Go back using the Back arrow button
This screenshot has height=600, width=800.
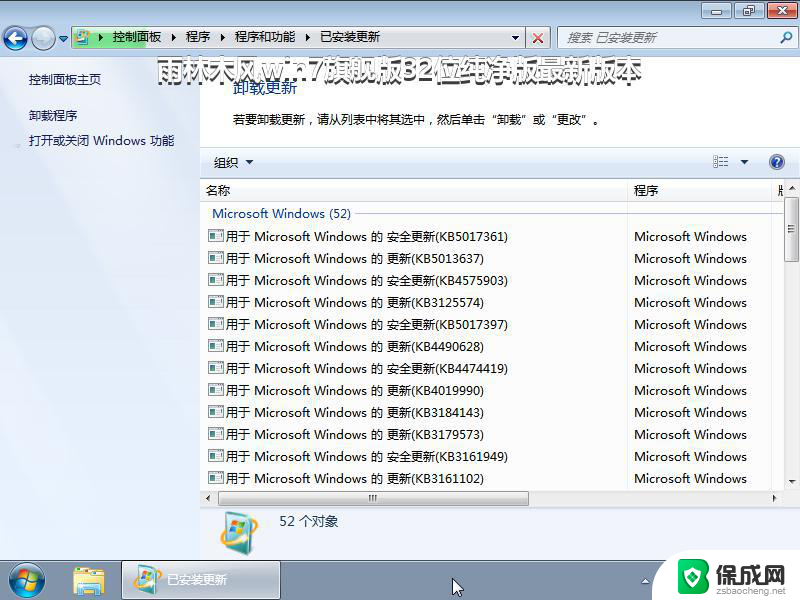[15, 38]
